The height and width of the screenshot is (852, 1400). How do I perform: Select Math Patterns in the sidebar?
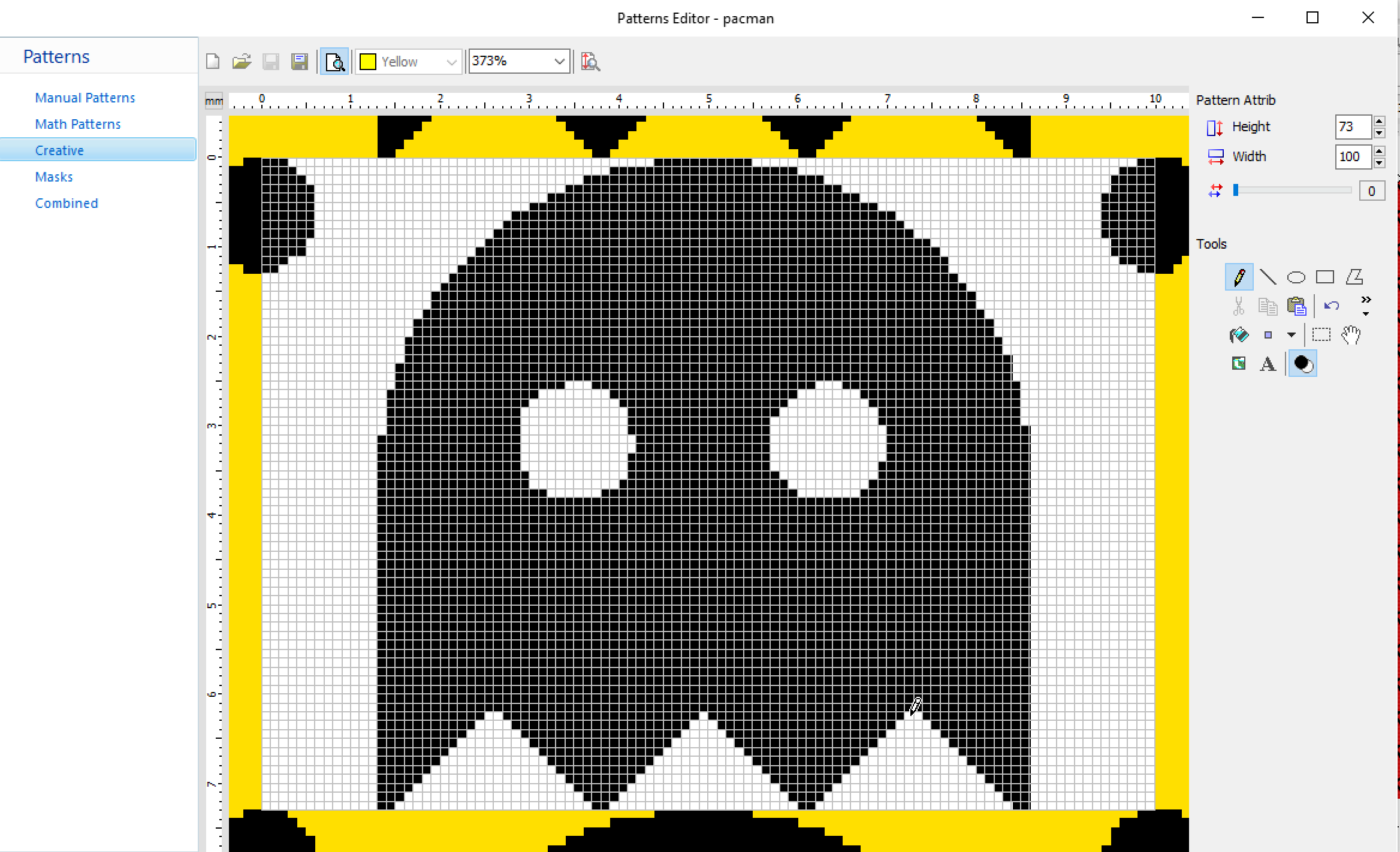click(x=78, y=124)
